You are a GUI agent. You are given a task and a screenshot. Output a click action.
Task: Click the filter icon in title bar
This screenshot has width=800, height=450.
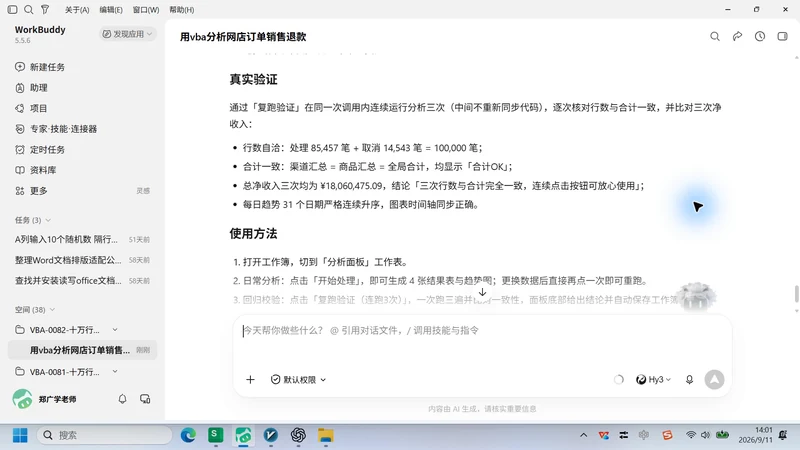click(45, 9)
